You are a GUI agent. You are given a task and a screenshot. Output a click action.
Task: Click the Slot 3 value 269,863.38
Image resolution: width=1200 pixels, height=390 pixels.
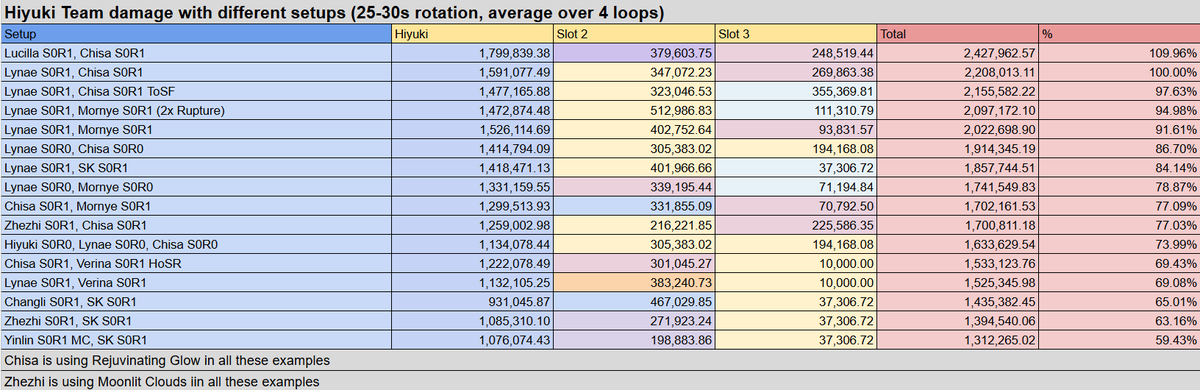(x=796, y=72)
